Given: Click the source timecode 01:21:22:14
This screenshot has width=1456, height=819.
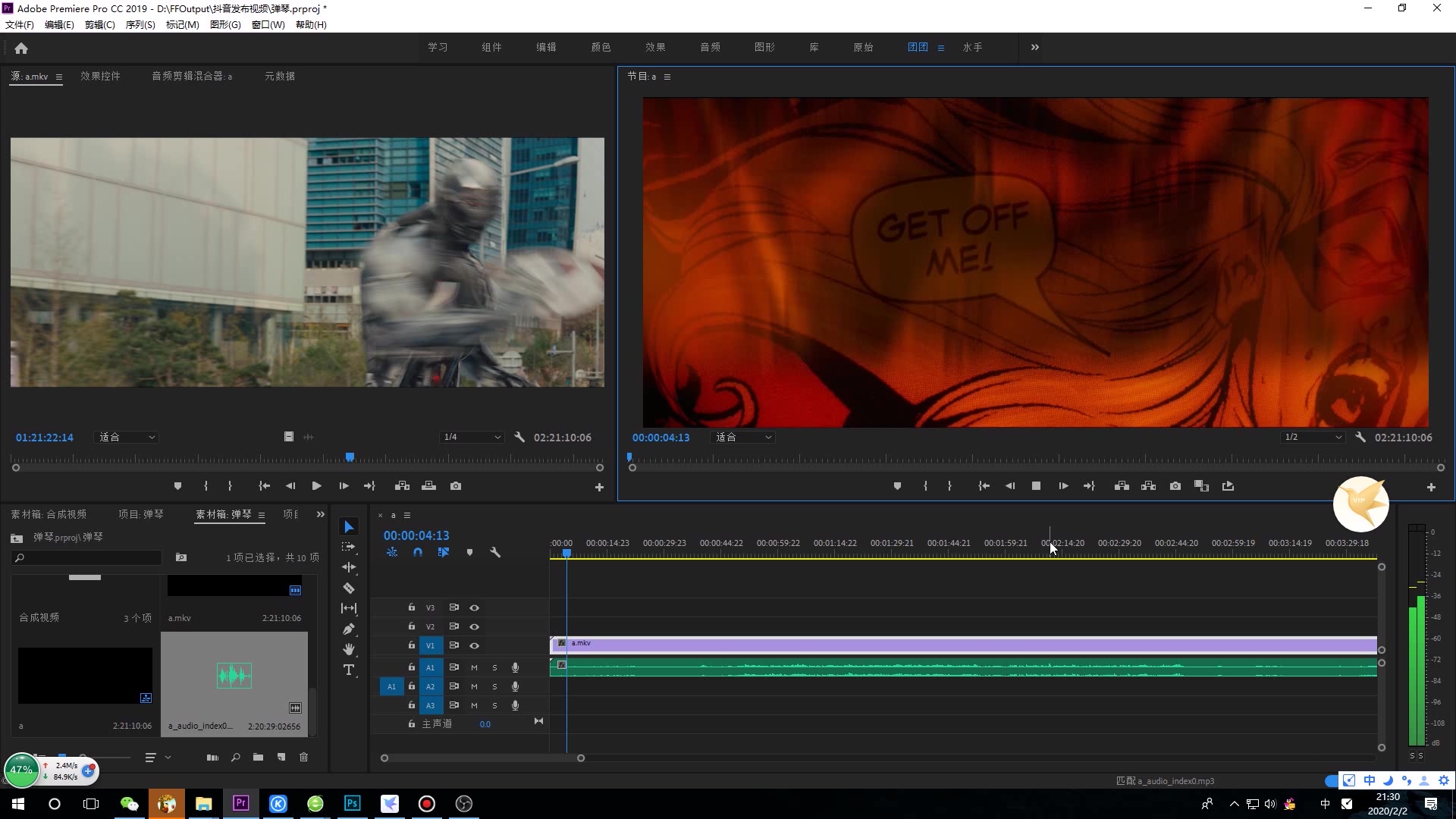Looking at the screenshot, I should (45, 438).
